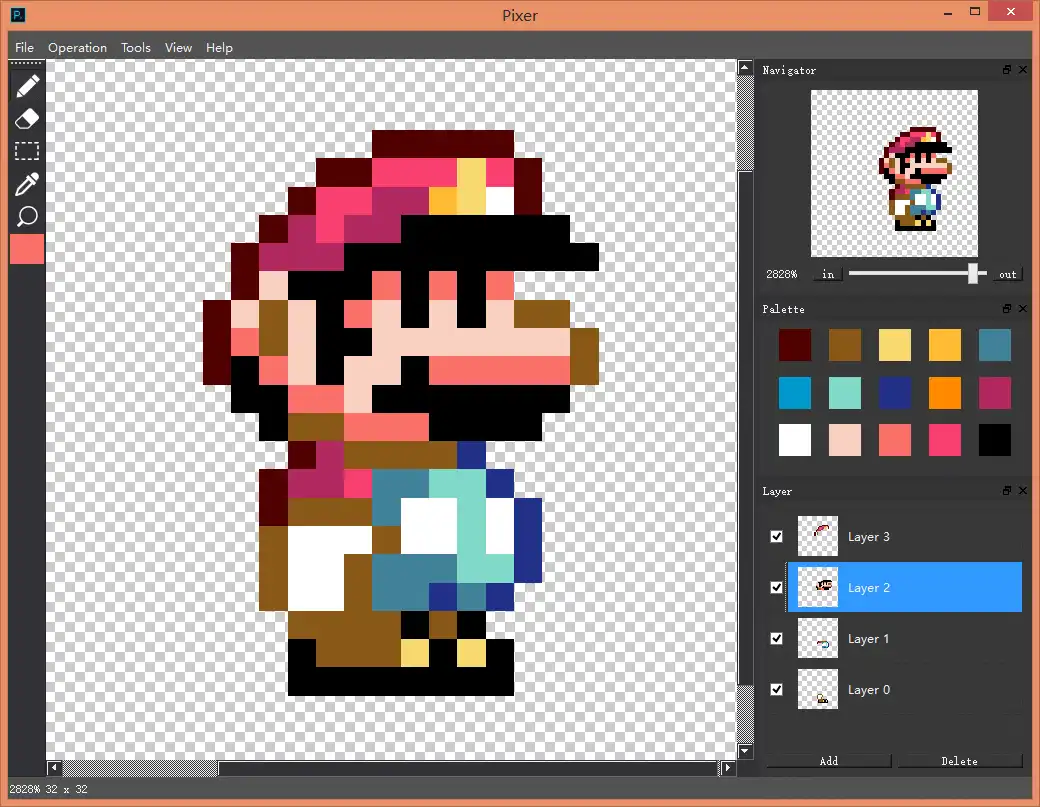The height and width of the screenshot is (807, 1040).
Task: Click the horizontal scrollbar left arrow
Action: pyautogui.click(x=54, y=768)
